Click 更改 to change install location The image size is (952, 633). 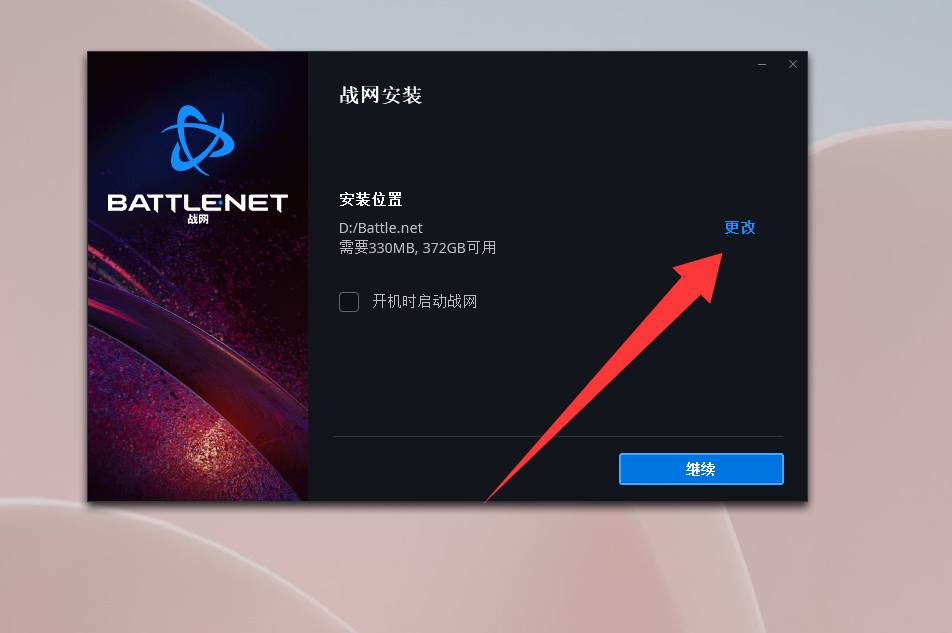[x=740, y=228]
